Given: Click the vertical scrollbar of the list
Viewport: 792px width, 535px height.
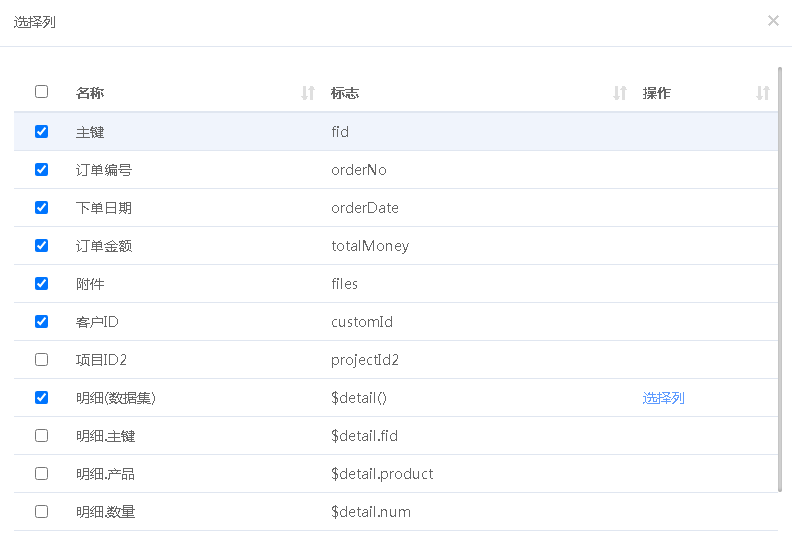Looking at the screenshot, I should 780,280.
